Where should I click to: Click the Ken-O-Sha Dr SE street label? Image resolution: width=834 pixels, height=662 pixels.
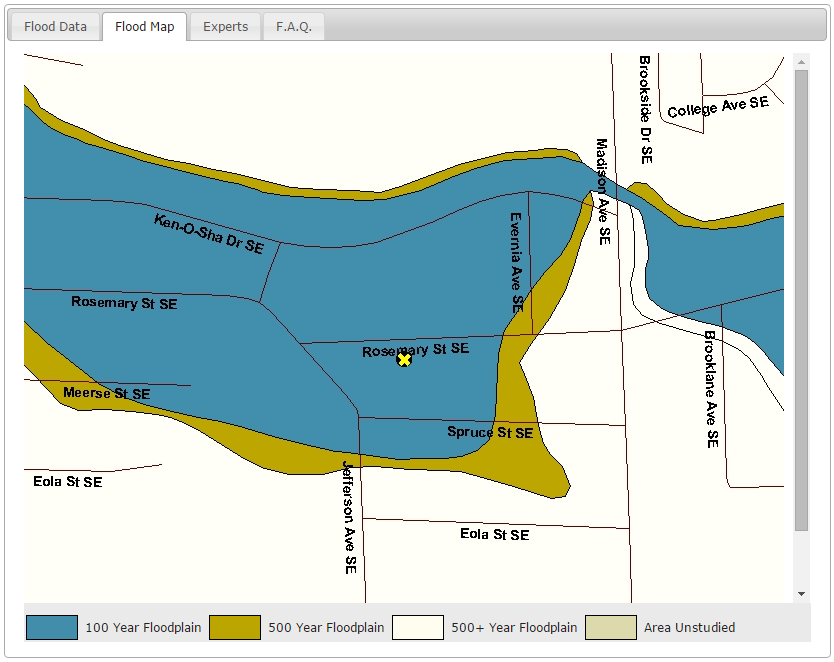(x=208, y=234)
